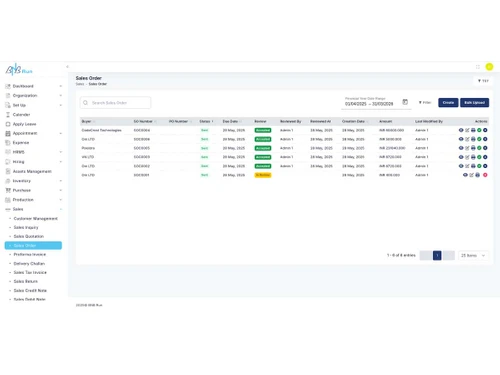
Task: Expand the Inventory menu chevron
Action: [61, 181]
